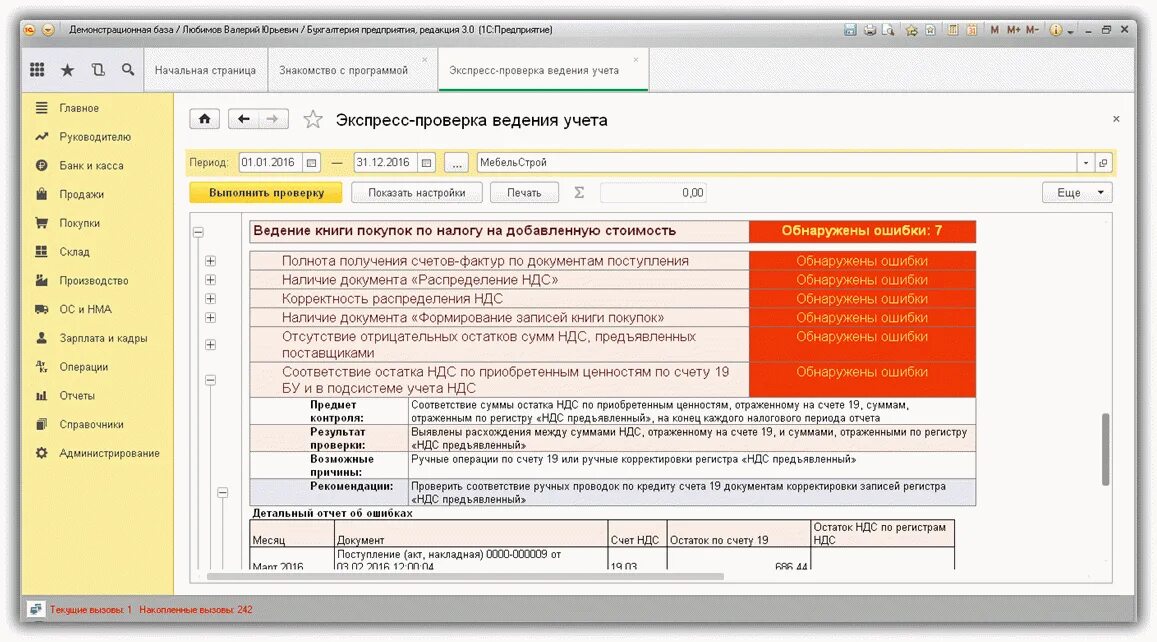Click the vertical scrollbar of the report
This screenshot has width=1157, height=642.
(x=1105, y=449)
